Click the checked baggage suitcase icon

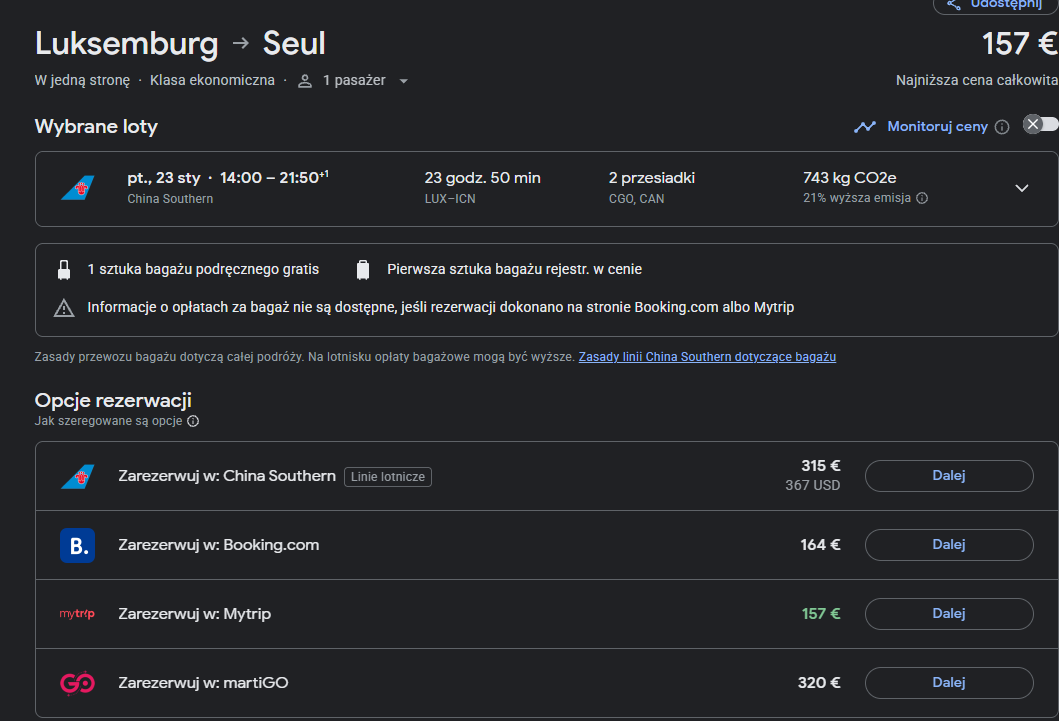pyautogui.click(x=363, y=269)
